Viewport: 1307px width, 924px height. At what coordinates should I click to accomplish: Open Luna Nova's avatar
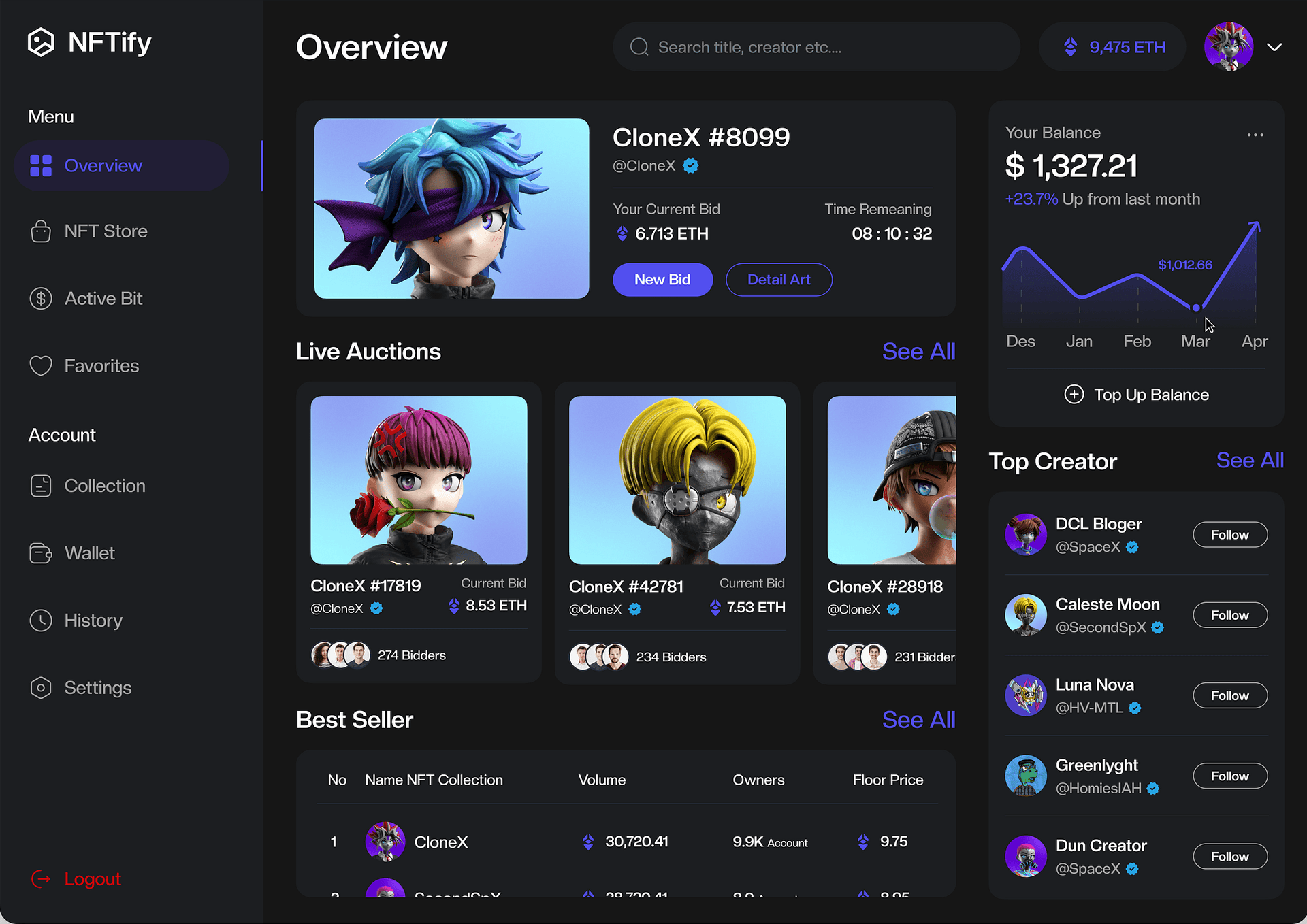[1026, 695]
